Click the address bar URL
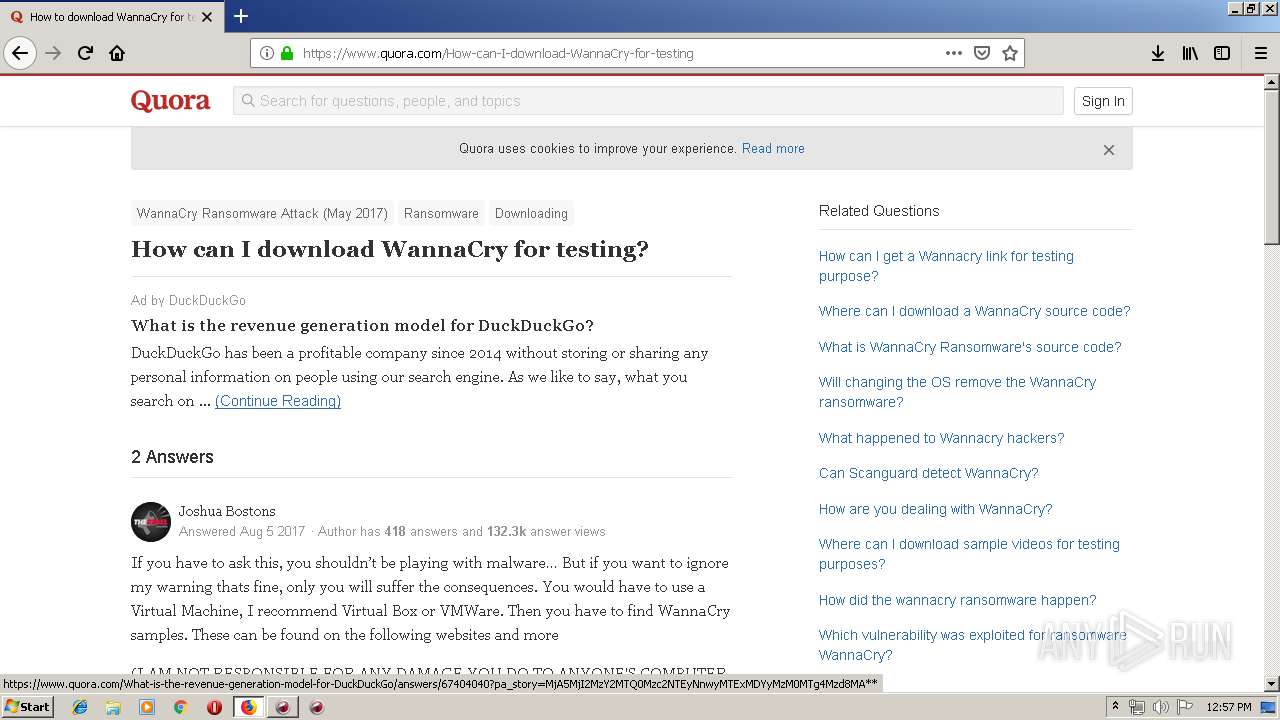Viewport: 1280px width, 720px height. (497, 54)
